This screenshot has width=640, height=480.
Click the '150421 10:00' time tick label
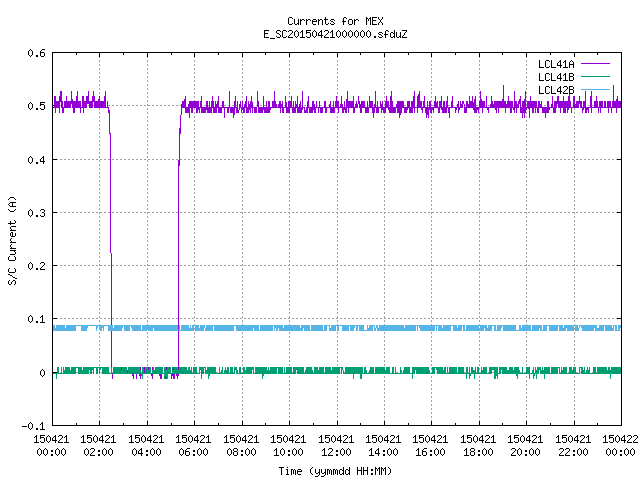click(288, 446)
